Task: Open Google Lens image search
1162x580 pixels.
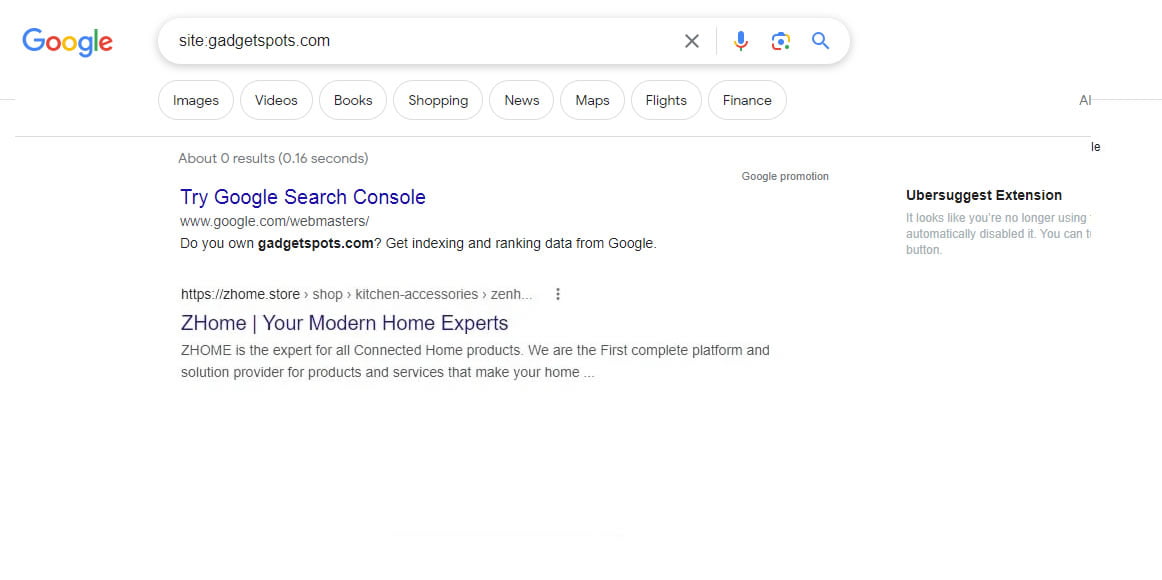Action: click(x=781, y=41)
